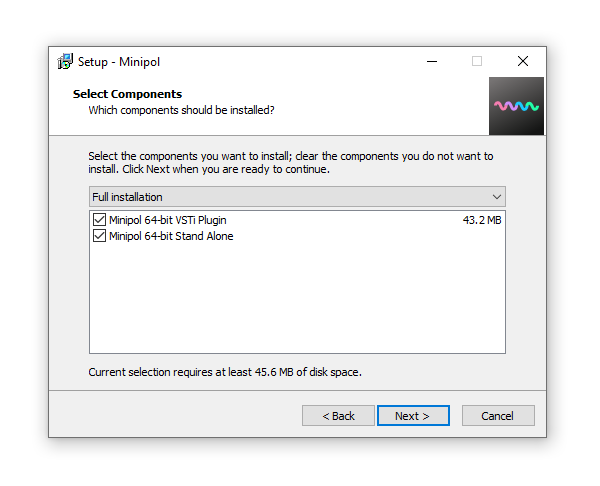Click the "Which components should be installed?" subheading
600x486 pixels.
[x=181, y=110]
